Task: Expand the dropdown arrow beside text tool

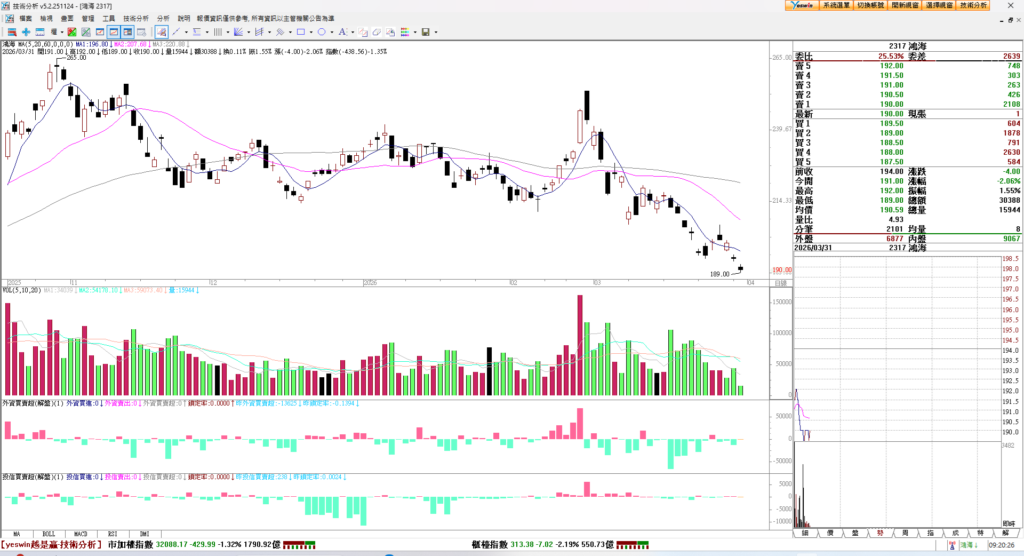Action: 352,32
